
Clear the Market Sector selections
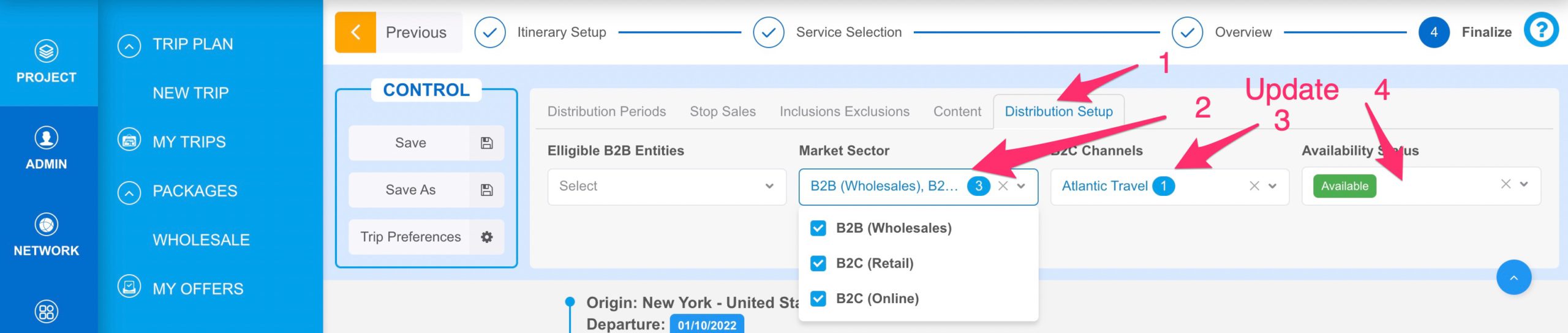point(1003,186)
